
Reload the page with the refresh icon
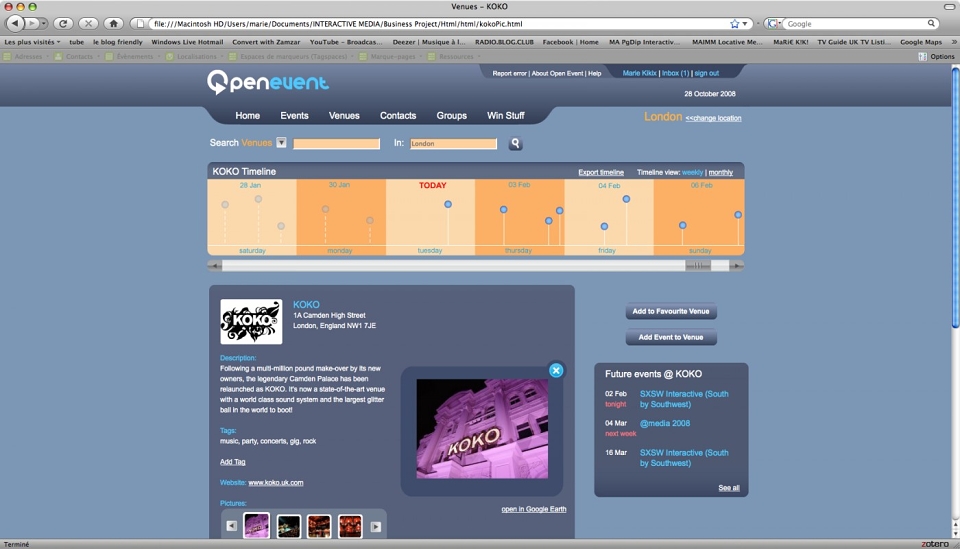click(x=62, y=23)
